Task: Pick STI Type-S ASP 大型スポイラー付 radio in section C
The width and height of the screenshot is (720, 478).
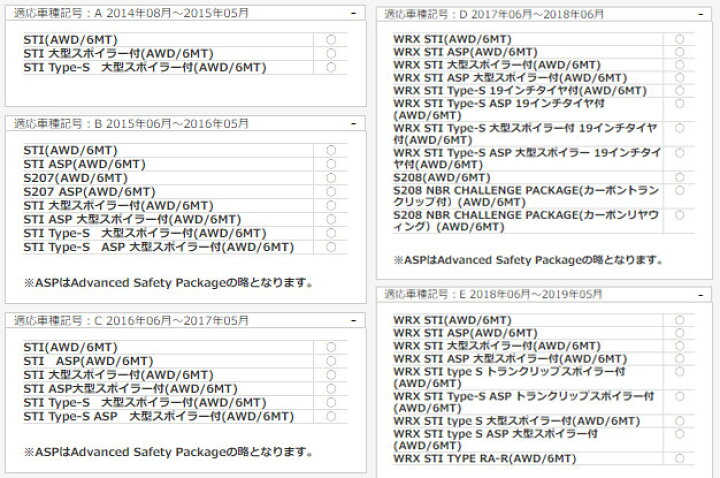Action: coord(331,416)
